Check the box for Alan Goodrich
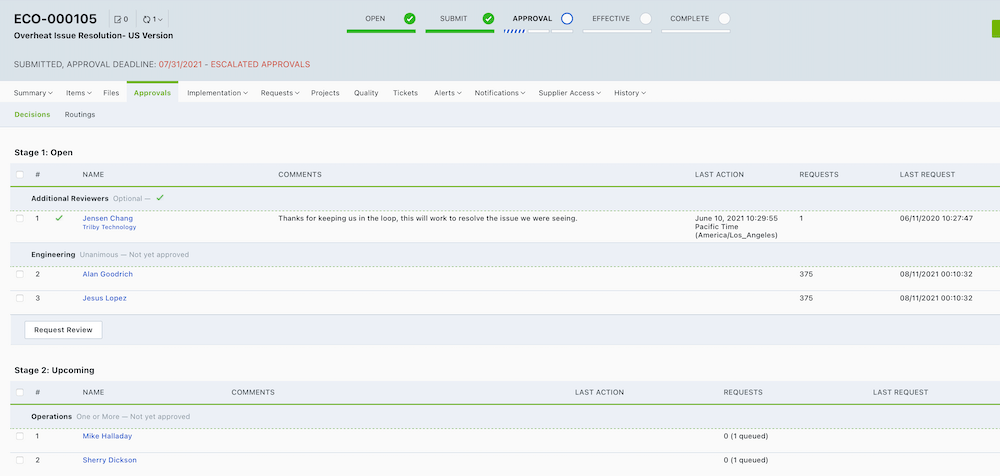This screenshot has width=1000, height=476. pyautogui.click(x=20, y=274)
